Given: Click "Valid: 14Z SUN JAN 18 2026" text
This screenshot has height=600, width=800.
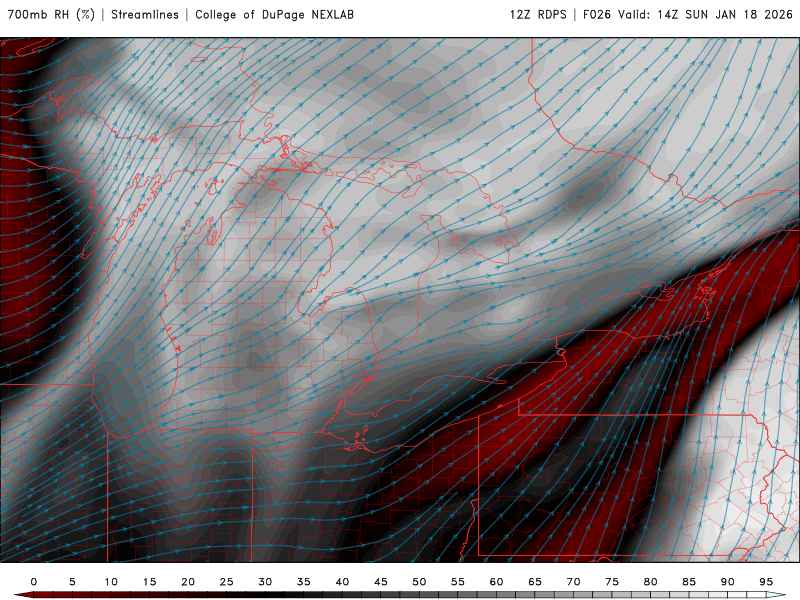Looking at the screenshot, I should click(x=706, y=15).
